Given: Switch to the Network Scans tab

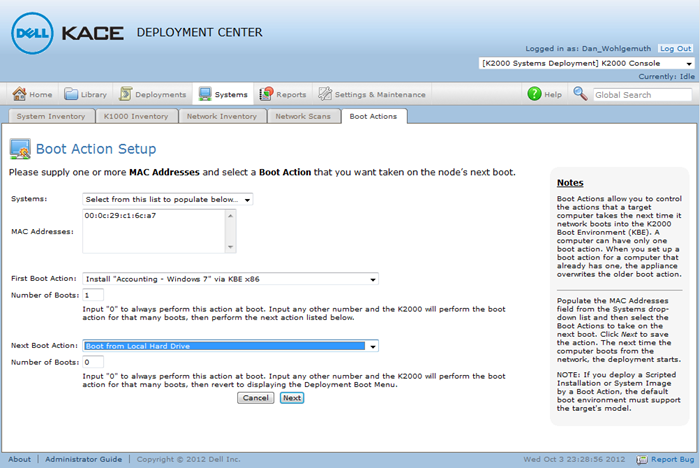Looking at the screenshot, I should coord(303,116).
